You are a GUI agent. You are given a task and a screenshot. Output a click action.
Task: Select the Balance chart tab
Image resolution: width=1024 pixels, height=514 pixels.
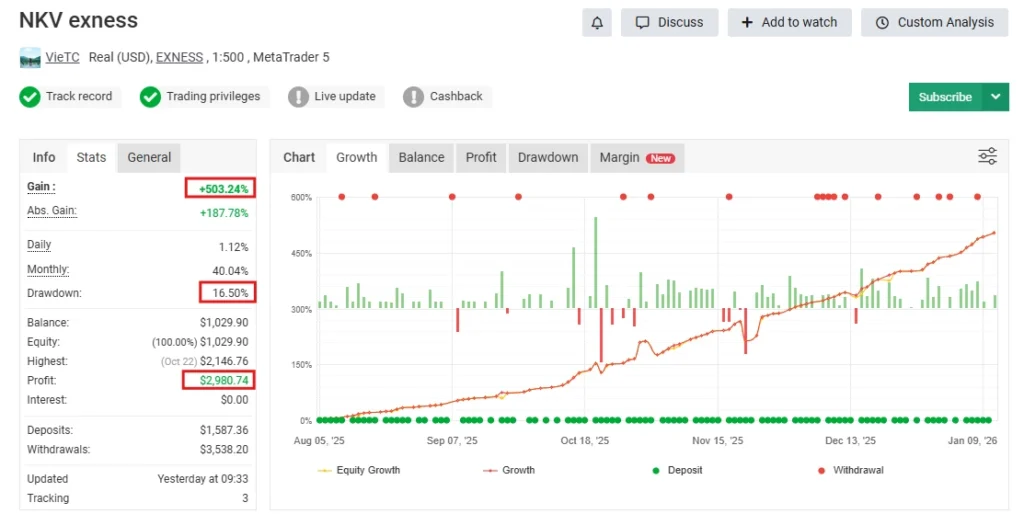tap(421, 157)
